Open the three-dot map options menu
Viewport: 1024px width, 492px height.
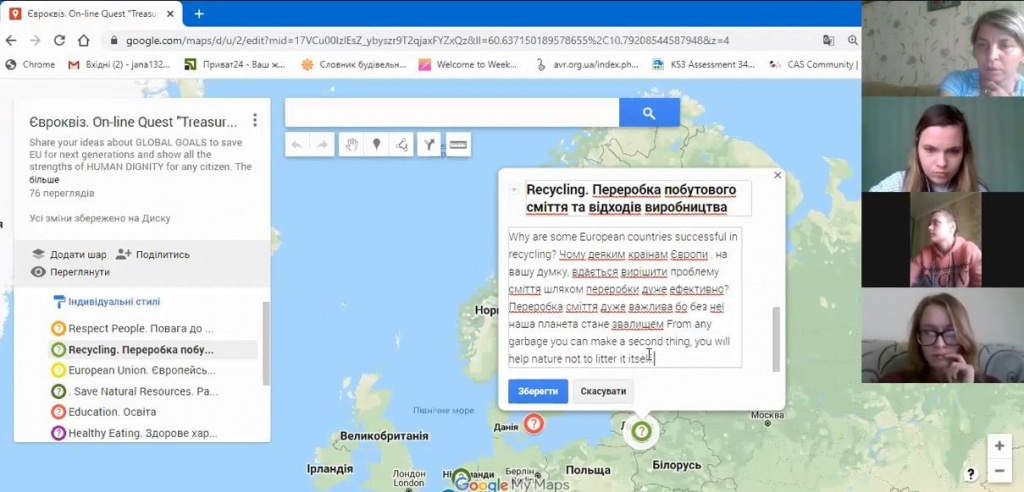coord(255,121)
